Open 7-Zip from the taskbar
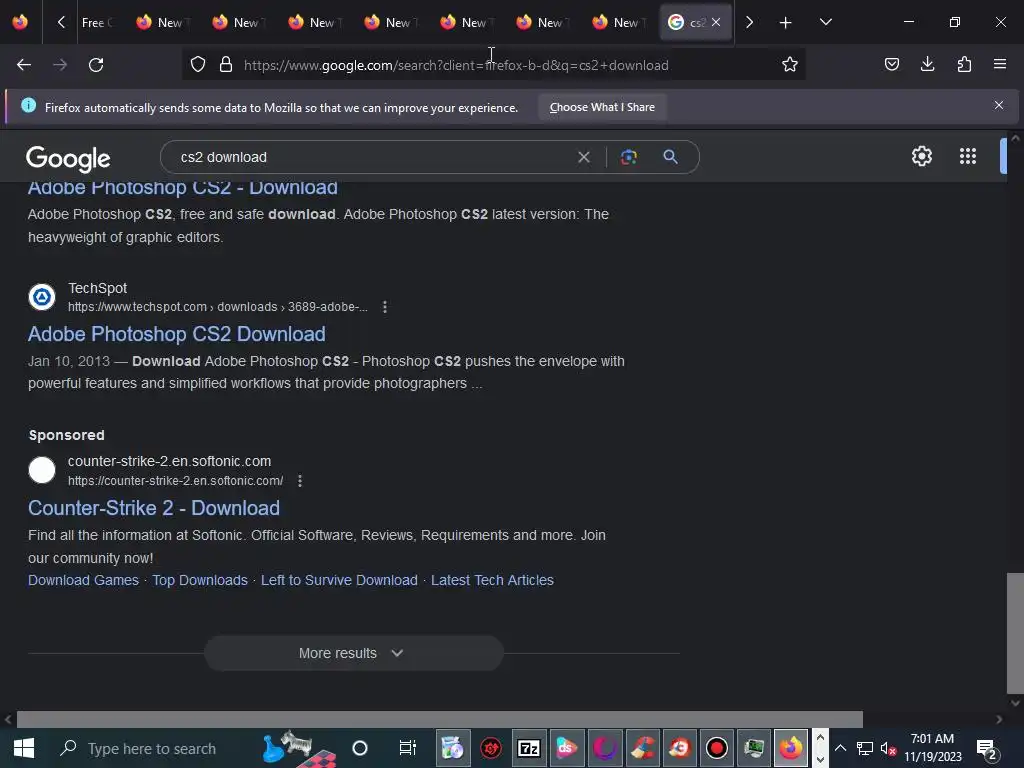The height and width of the screenshot is (768, 1024). 528,748
